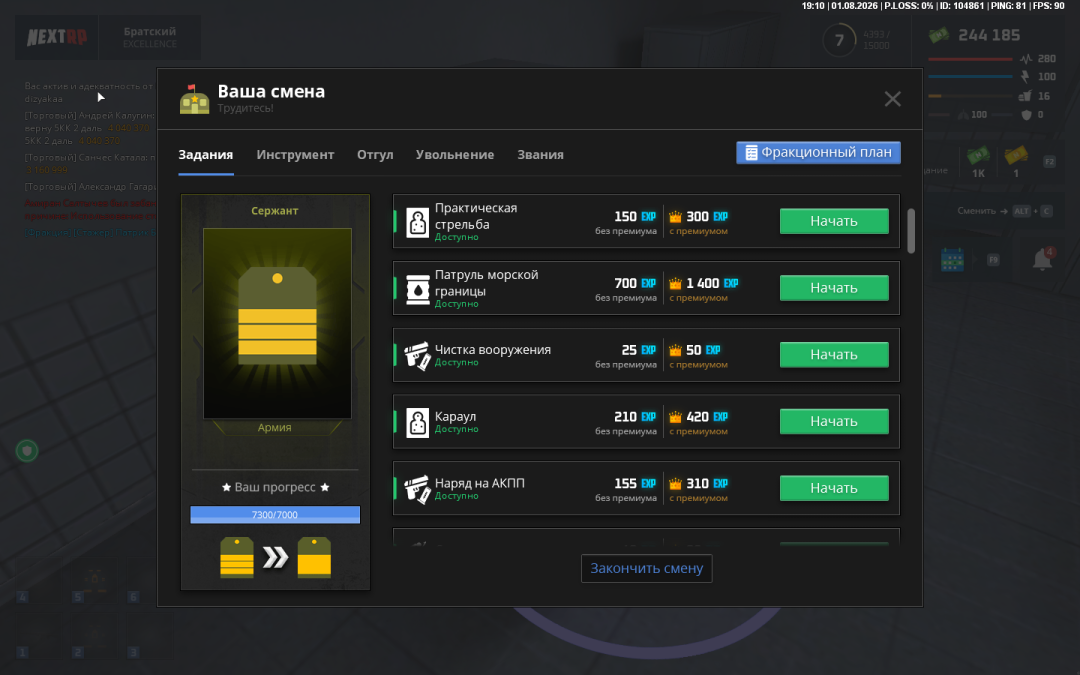Click the Братский EXCELLENCE server label

click(x=149, y=37)
